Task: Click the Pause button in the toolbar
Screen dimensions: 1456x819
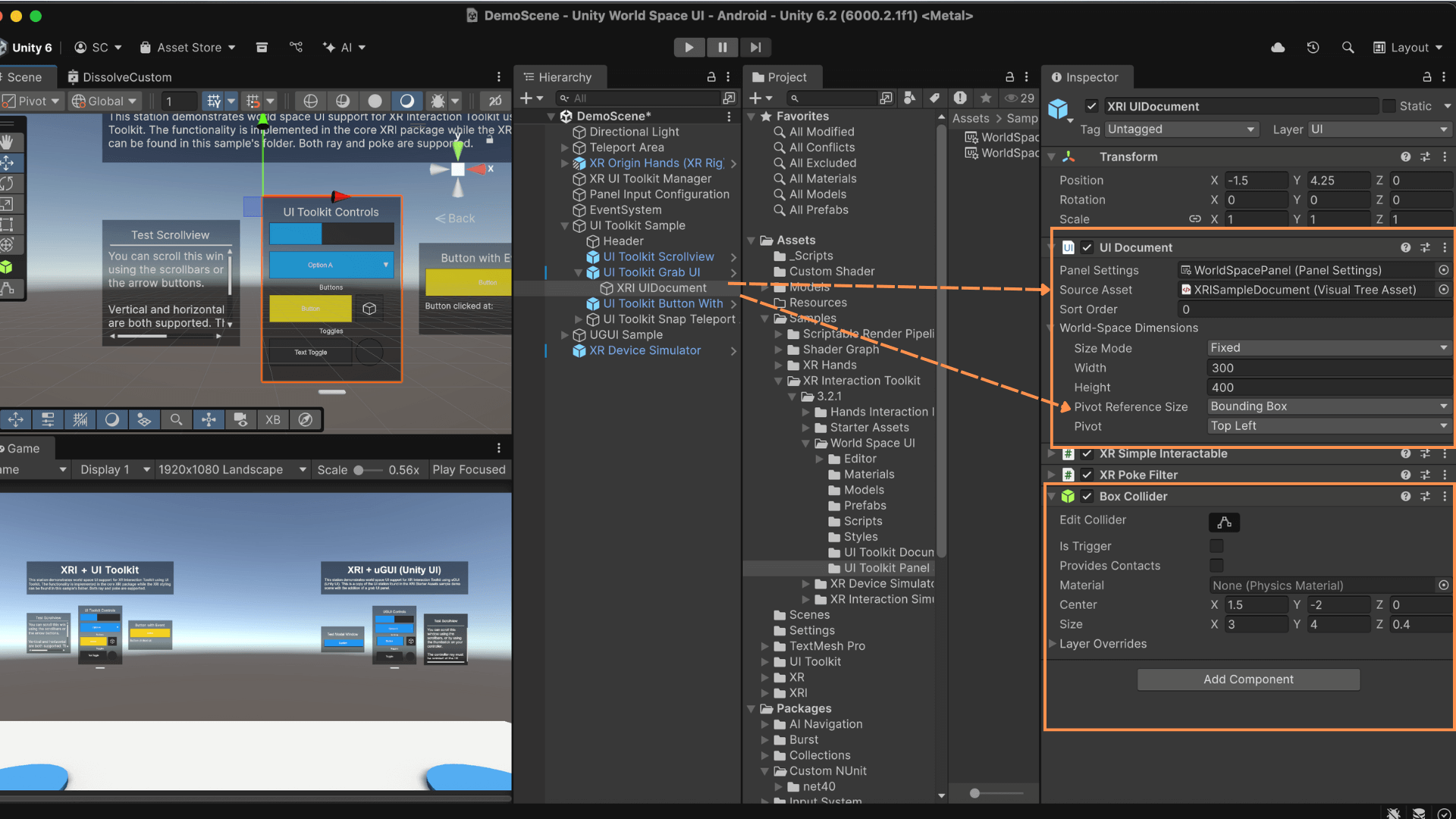Action: tap(722, 47)
